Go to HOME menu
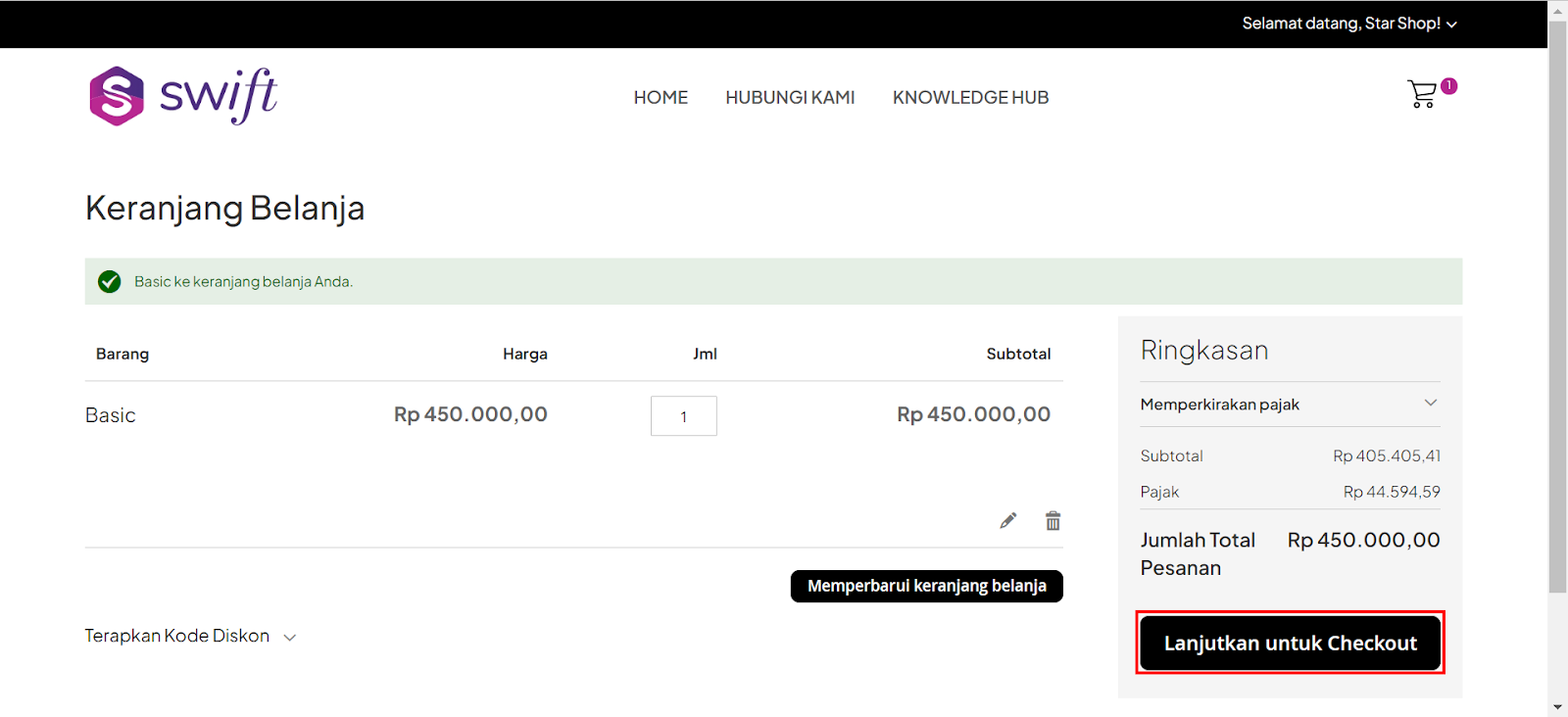Image resolution: width=1568 pixels, height=717 pixels. click(x=661, y=98)
